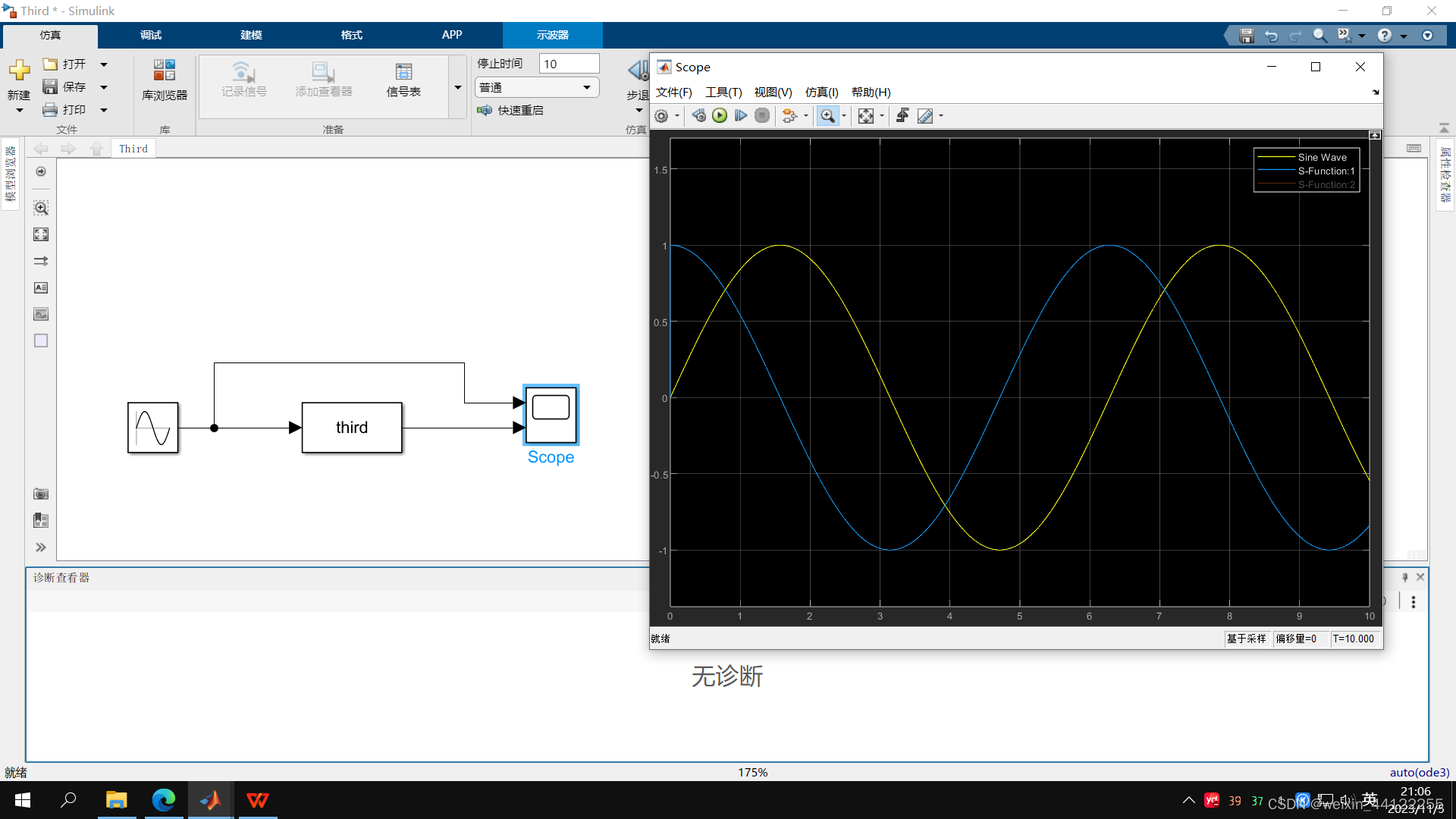Open the Scope 视图(V) menu
The height and width of the screenshot is (819, 1456).
click(x=773, y=92)
